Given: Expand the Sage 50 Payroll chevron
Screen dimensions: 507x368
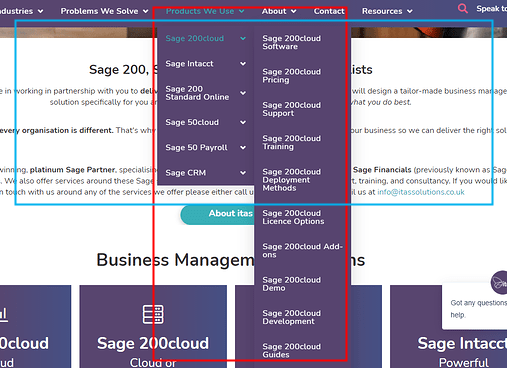Looking at the screenshot, I should pyautogui.click(x=243, y=148).
